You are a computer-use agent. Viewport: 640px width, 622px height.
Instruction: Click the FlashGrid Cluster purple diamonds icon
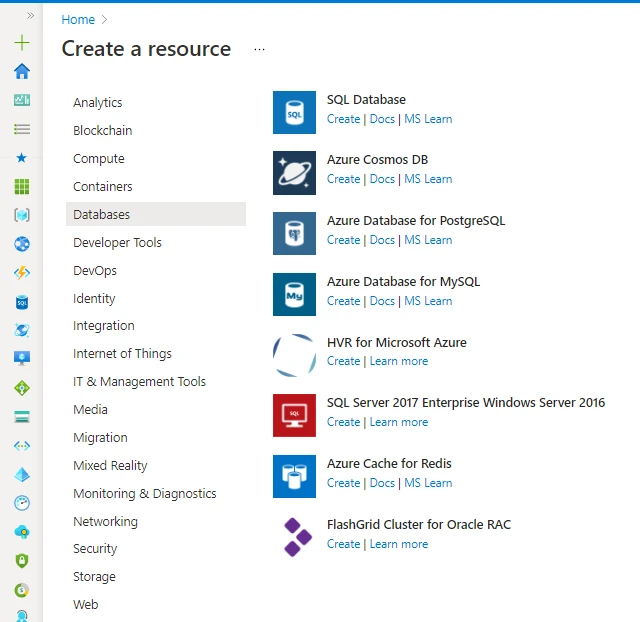pyautogui.click(x=294, y=537)
